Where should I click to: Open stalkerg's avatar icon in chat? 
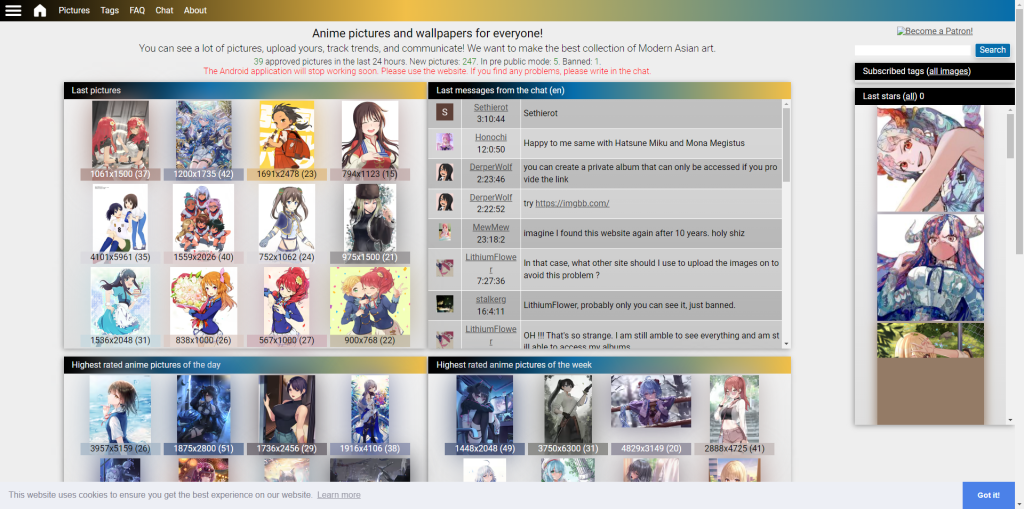point(445,304)
